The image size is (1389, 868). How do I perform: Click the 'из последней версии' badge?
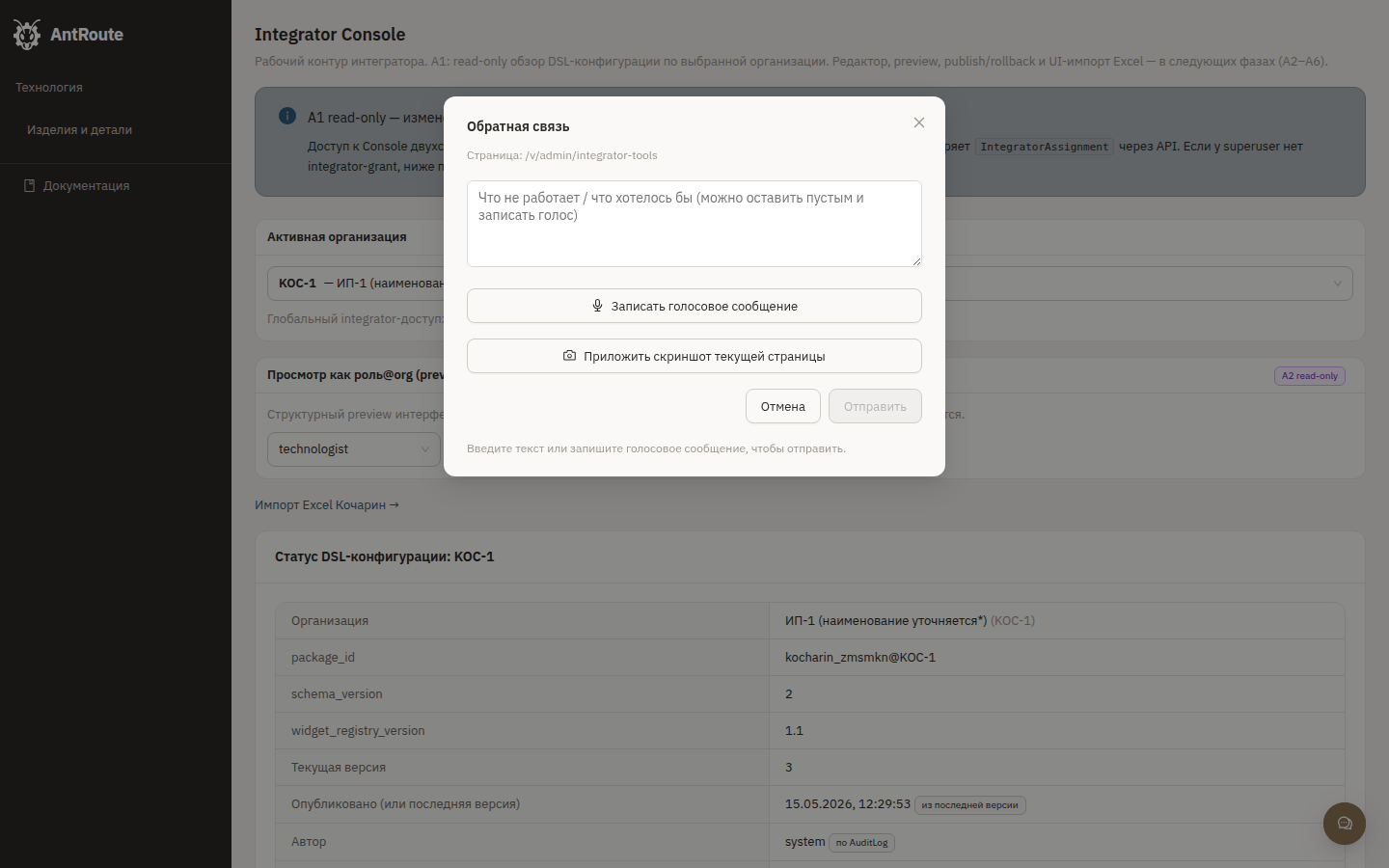tap(969, 805)
